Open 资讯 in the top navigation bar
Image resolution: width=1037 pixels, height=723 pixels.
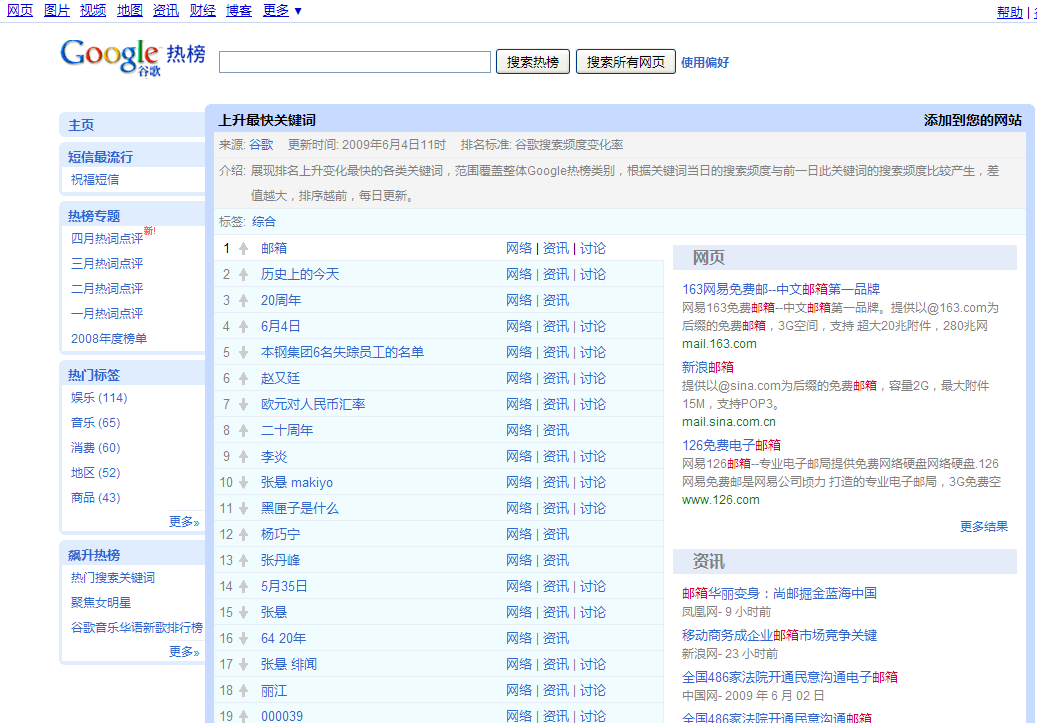pyautogui.click(x=166, y=11)
